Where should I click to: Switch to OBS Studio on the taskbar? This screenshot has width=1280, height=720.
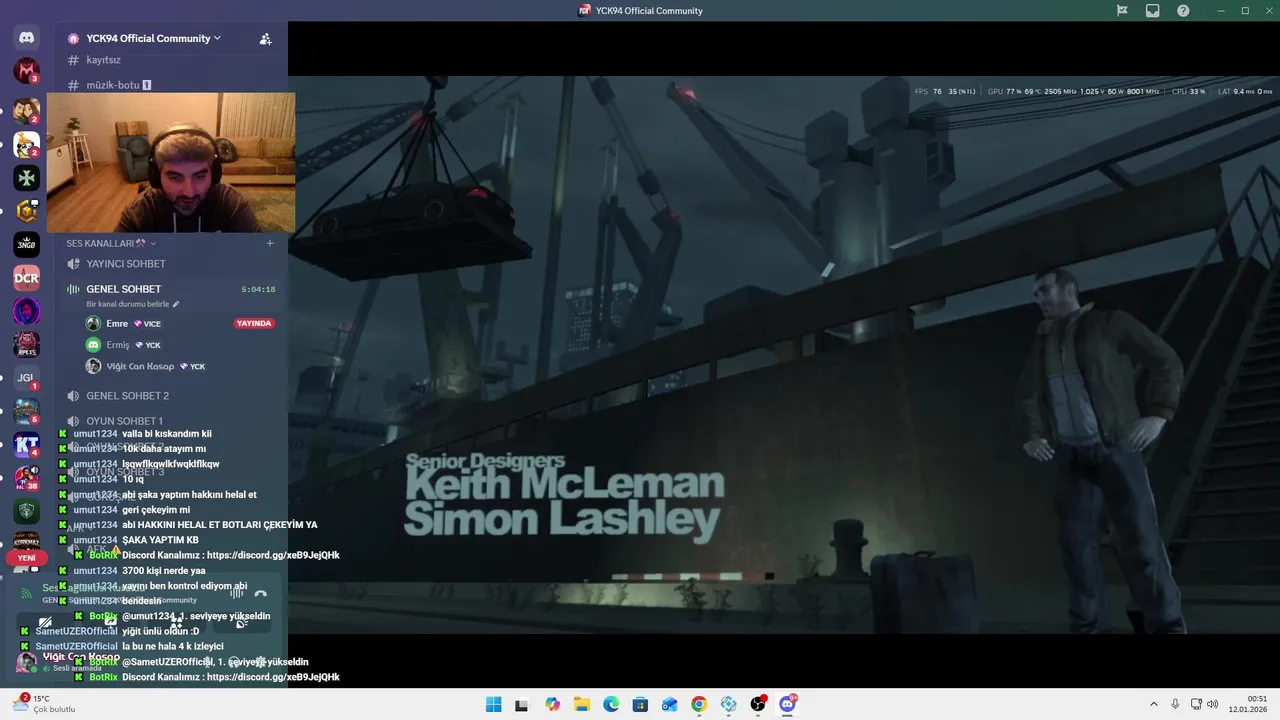[x=758, y=705]
